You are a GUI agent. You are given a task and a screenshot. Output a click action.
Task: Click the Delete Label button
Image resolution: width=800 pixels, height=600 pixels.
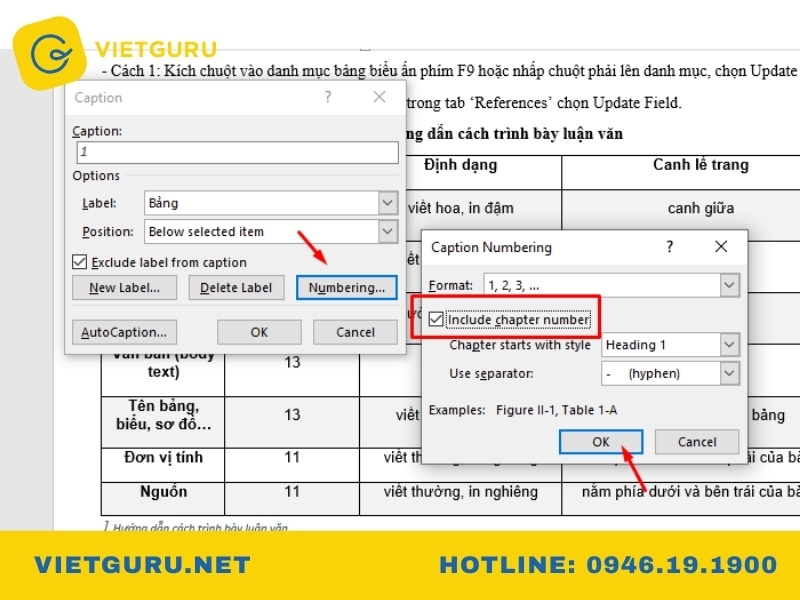236,288
